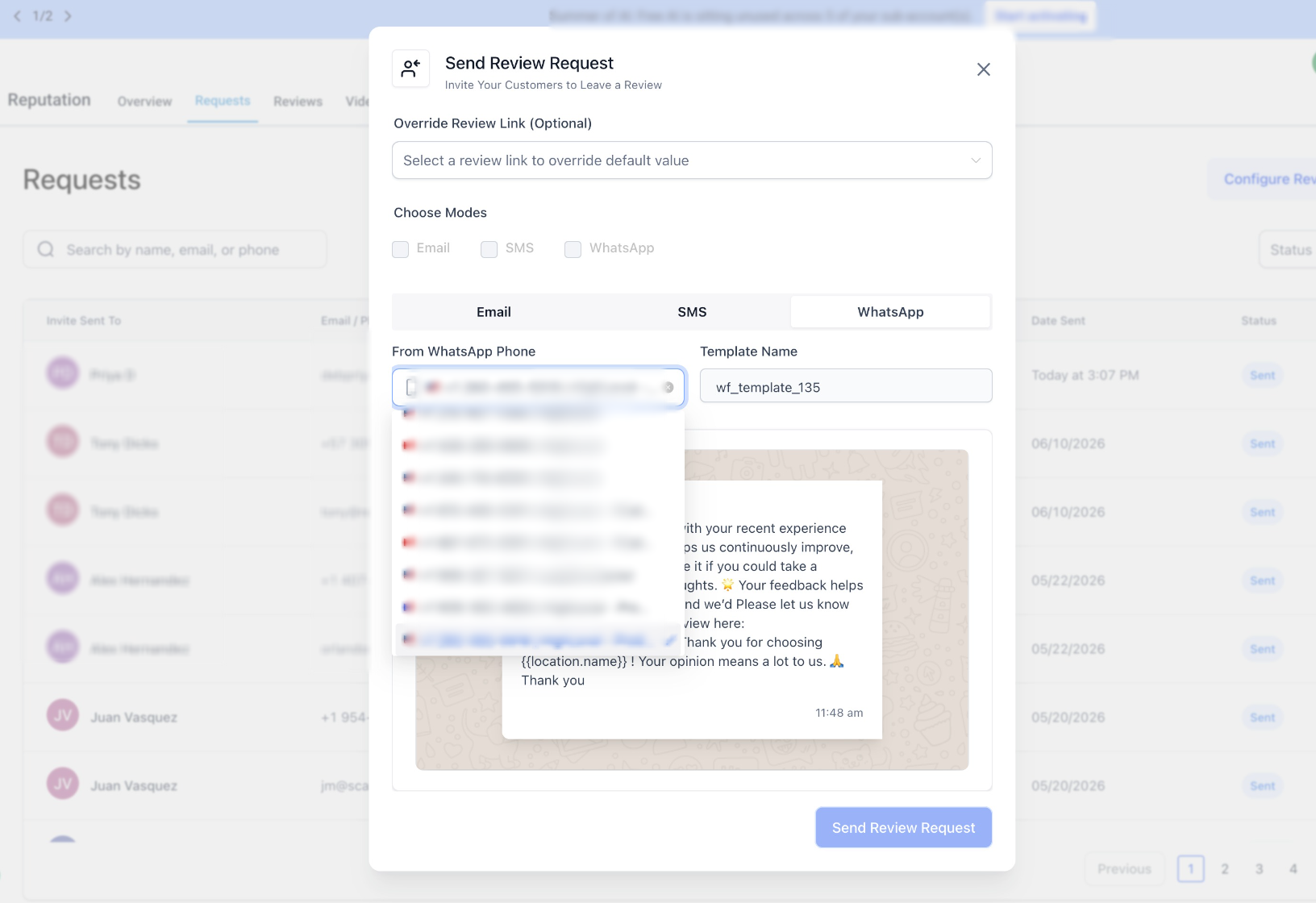Go to previous banner with left chevron
Image resolution: width=1316 pixels, height=903 pixels.
[17, 16]
